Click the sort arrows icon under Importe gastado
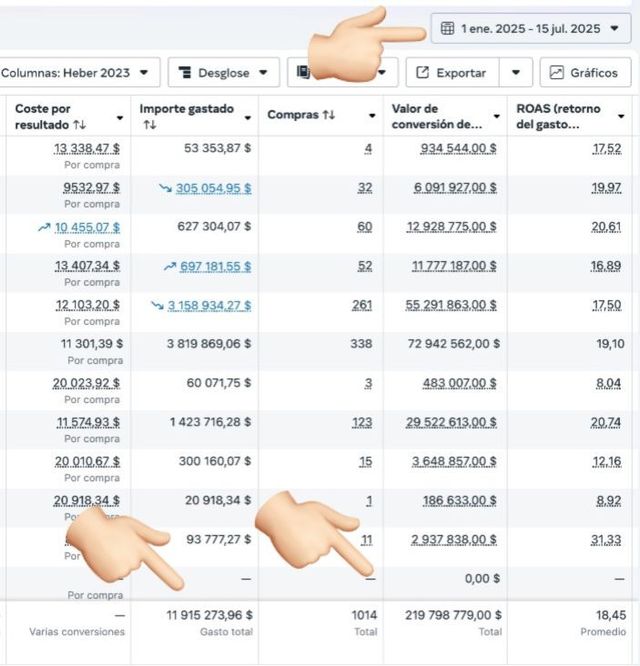The width and height of the screenshot is (640, 666). pos(148,125)
